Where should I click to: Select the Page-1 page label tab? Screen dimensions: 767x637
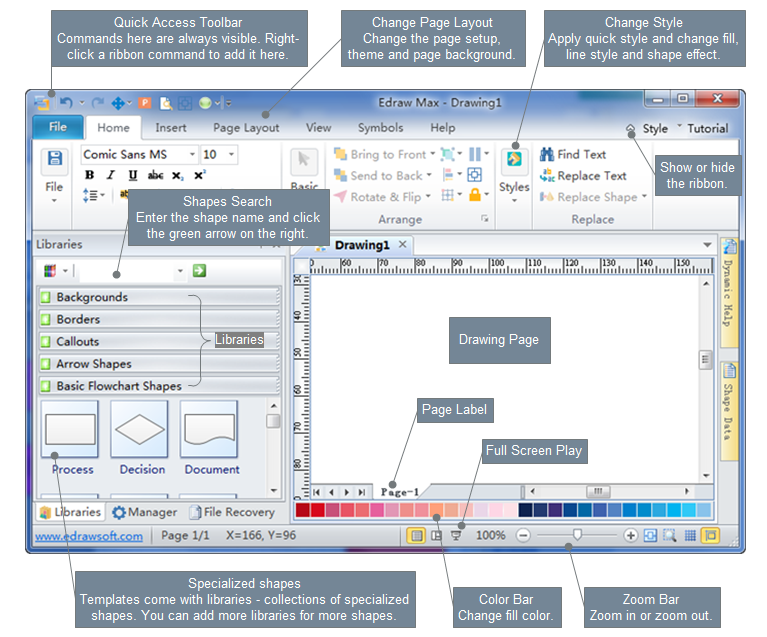tap(400, 492)
